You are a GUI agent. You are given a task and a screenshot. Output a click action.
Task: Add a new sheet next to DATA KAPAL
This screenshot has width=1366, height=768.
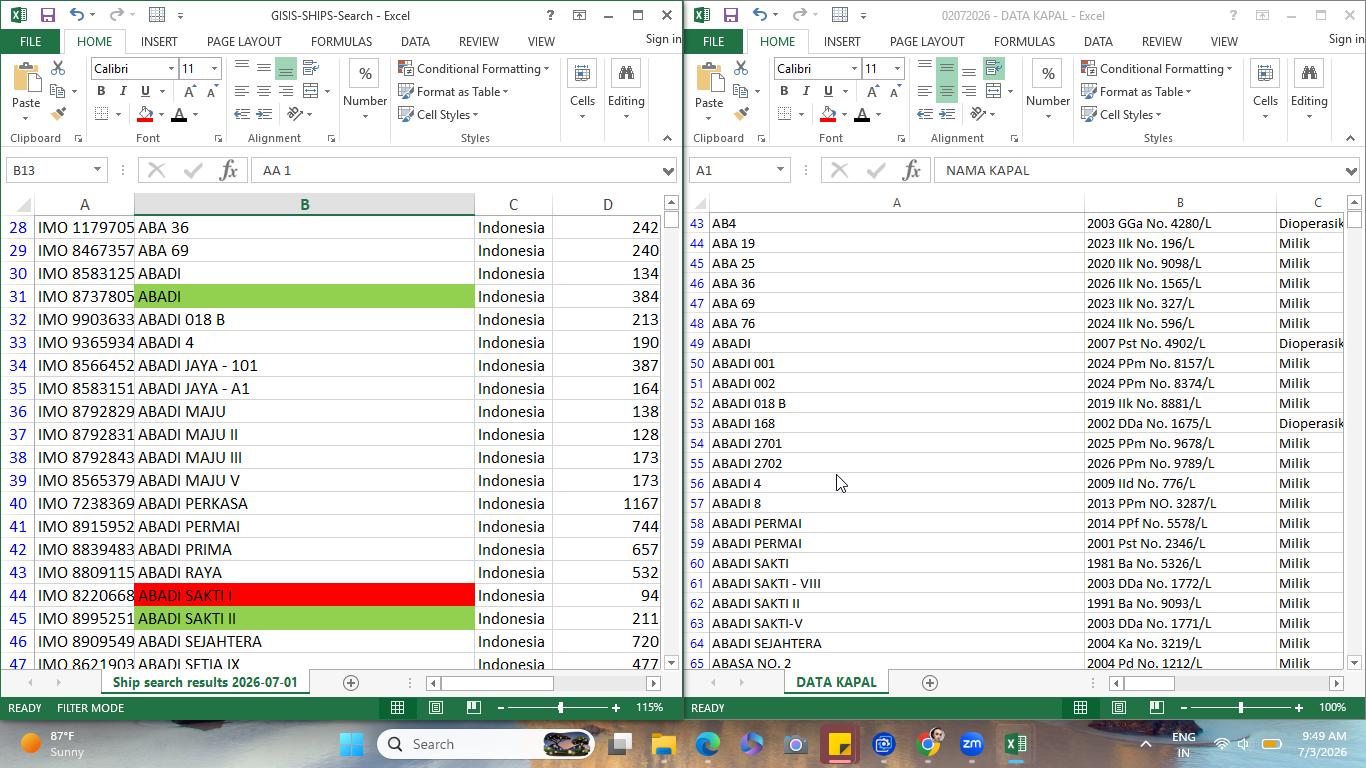click(x=929, y=682)
